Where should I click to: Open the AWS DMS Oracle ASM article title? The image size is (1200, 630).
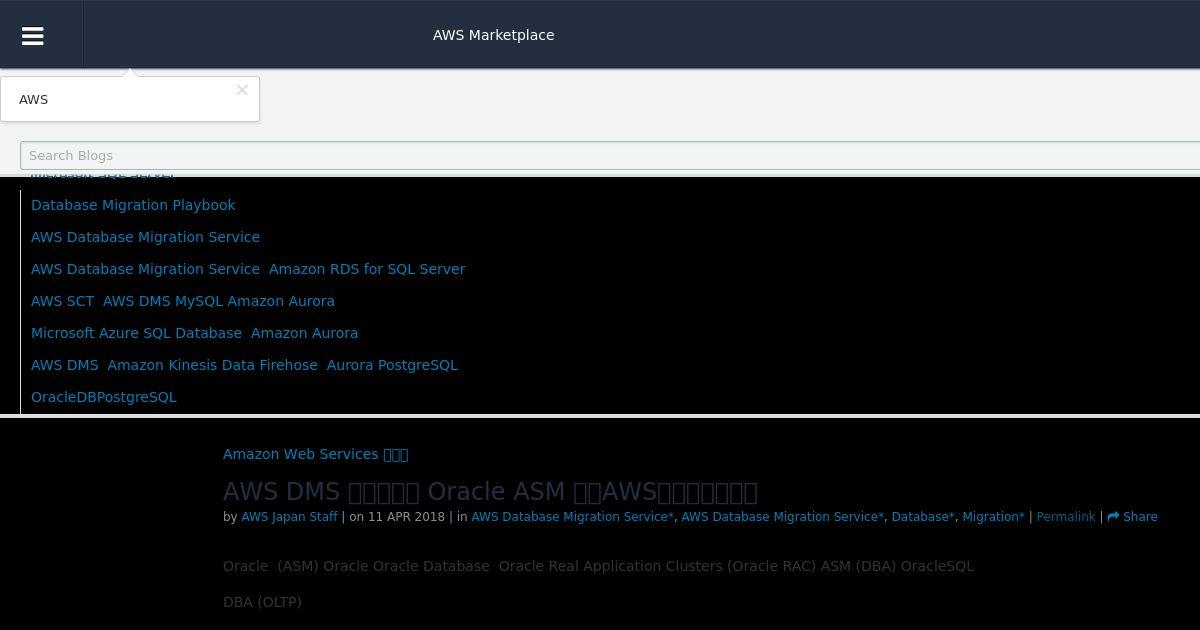[490, 492]
